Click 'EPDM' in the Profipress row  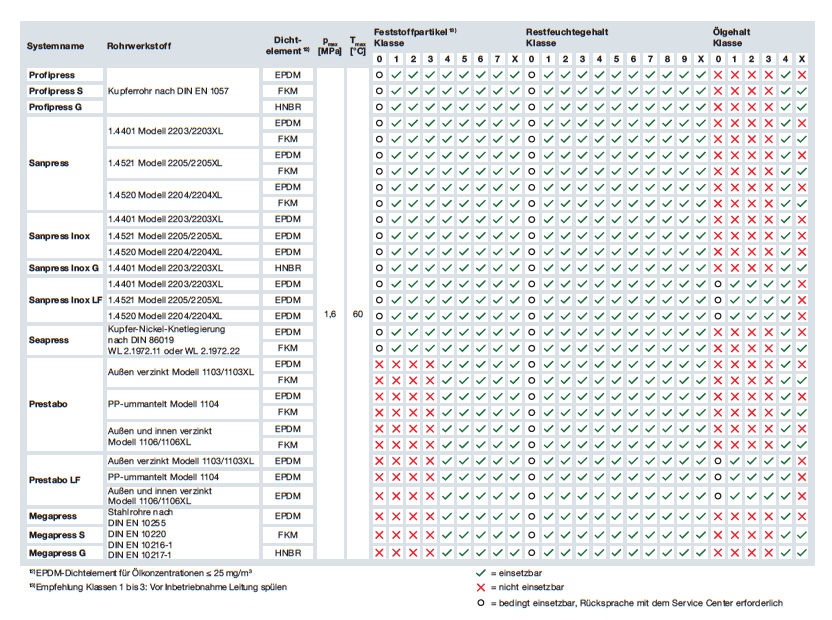point(288,75)
